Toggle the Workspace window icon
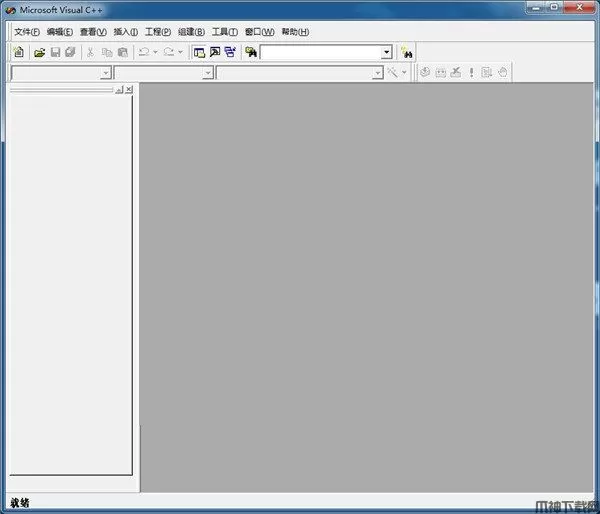The width and height of the screenshot is (600, 514). [199, 52]
